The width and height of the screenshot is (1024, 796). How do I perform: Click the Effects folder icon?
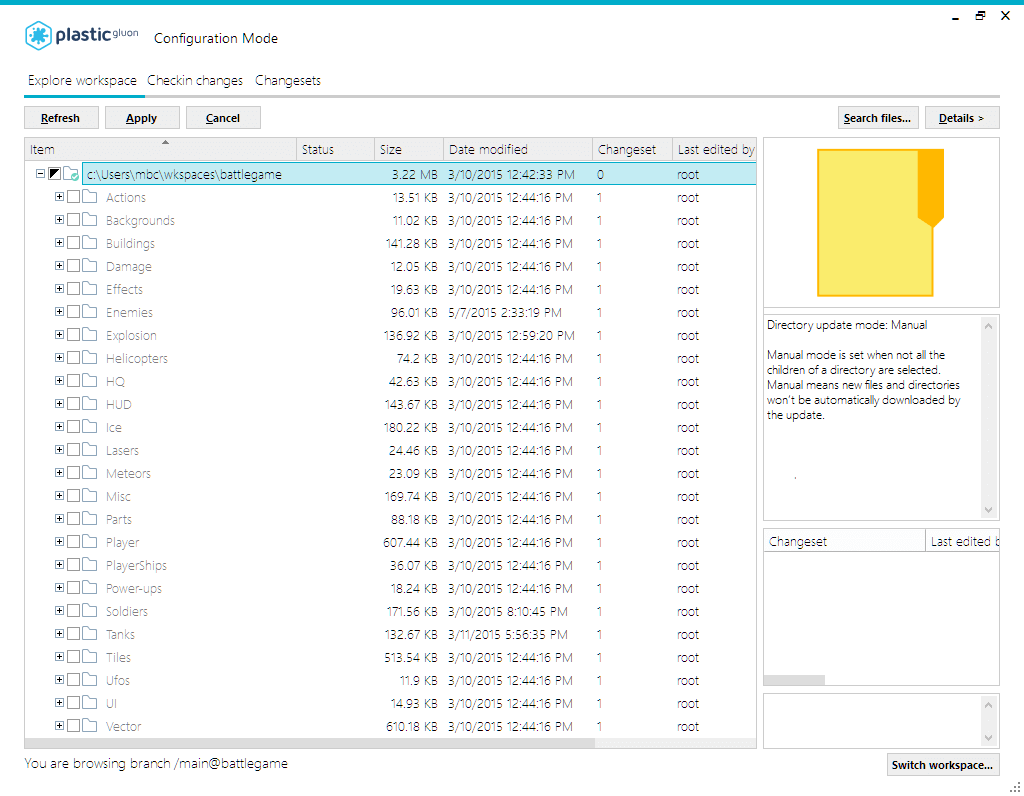click(x=89, y=289)
